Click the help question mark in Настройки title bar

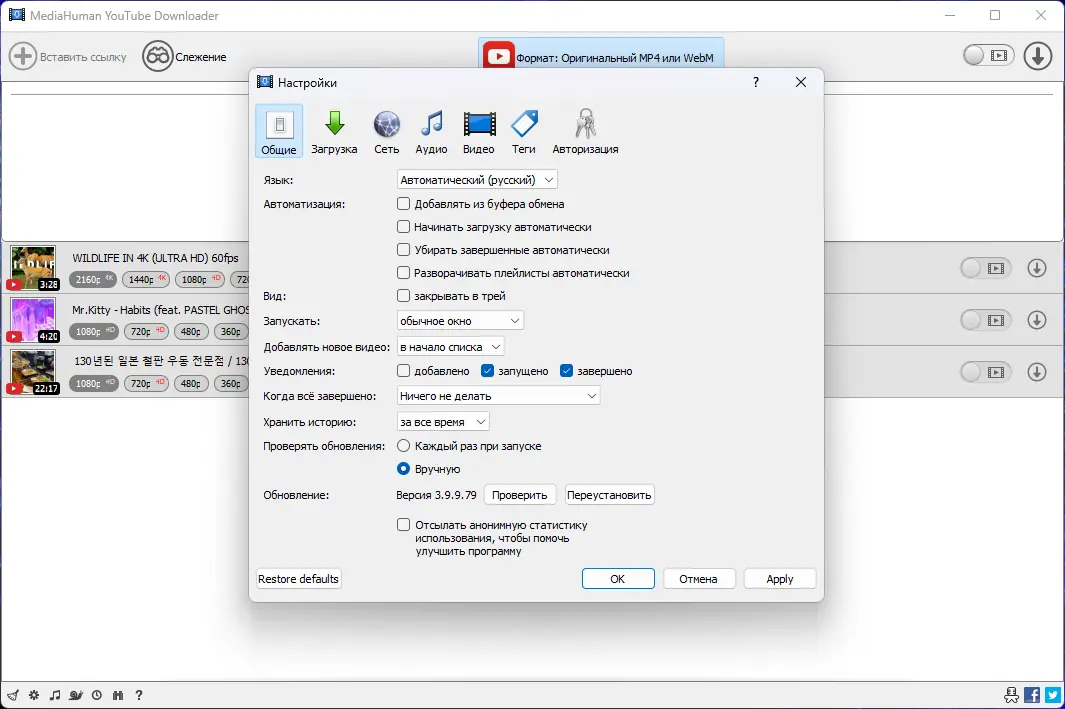[x=756, y=82]
